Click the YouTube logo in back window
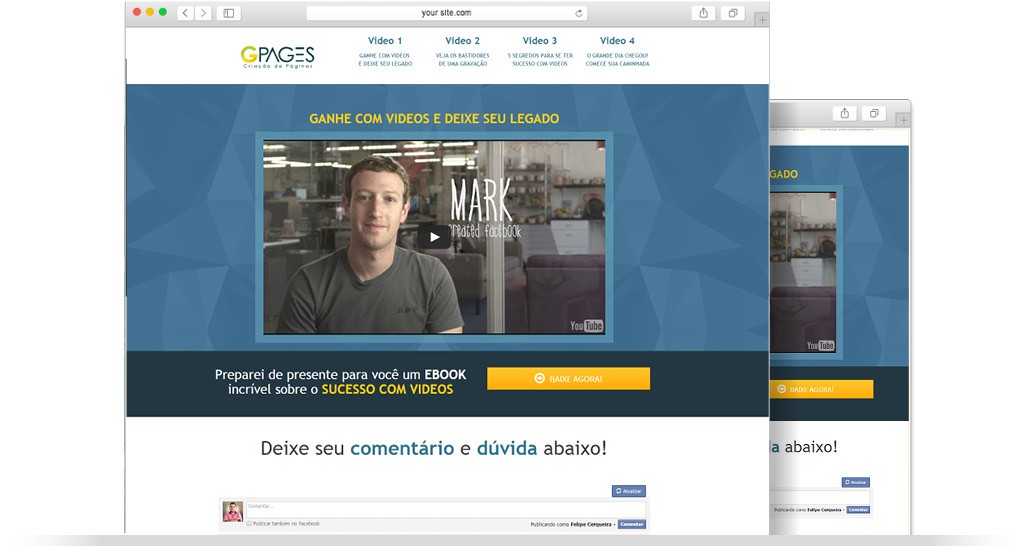Screen dimensions: 1028x547 [820, 345]
